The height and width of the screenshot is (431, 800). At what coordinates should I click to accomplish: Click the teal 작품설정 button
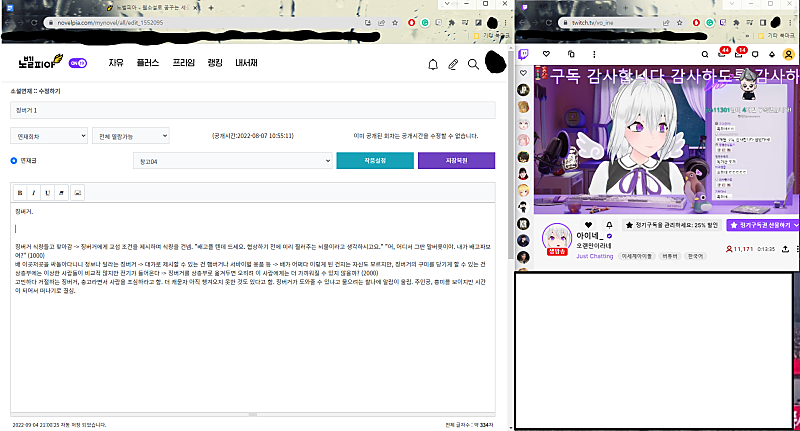click(375, 160)
